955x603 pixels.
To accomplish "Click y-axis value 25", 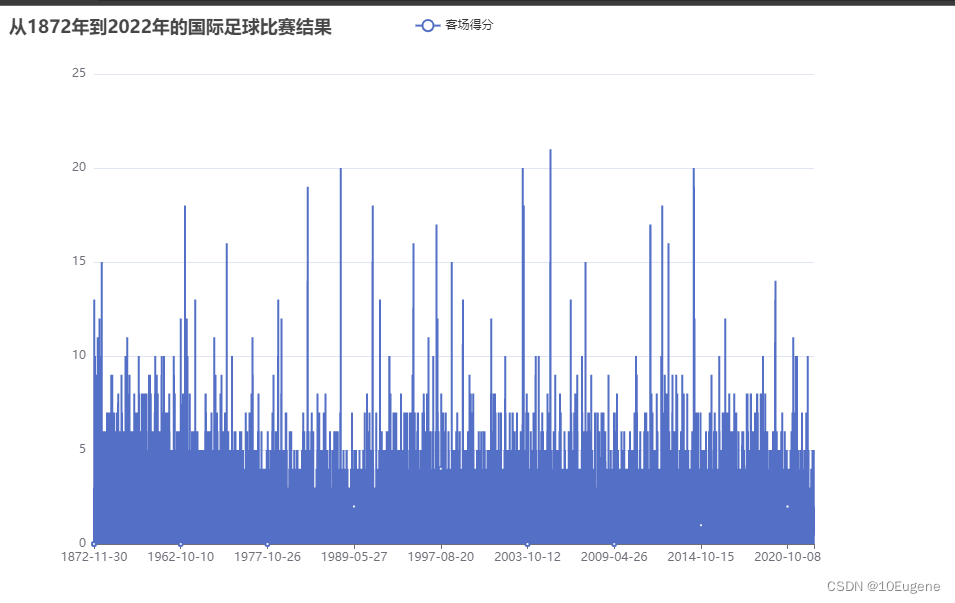I will coord(79,73).
